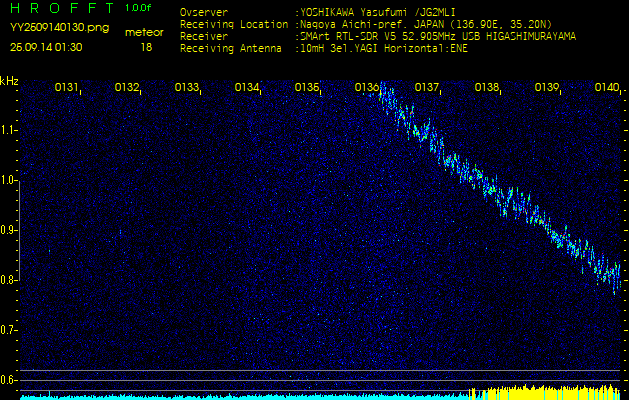The image size is (629, 400).
Task: Click the 0135 time marker
Action: (307, 88)
